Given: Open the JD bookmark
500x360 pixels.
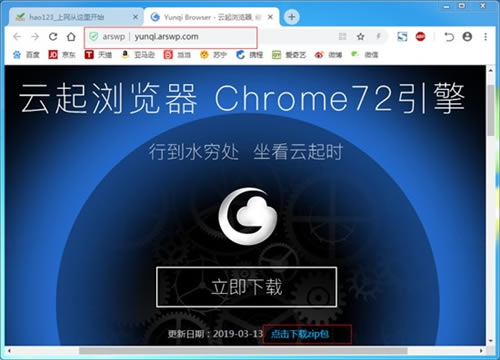Looking at the screenshot, I should pos(62,55).
